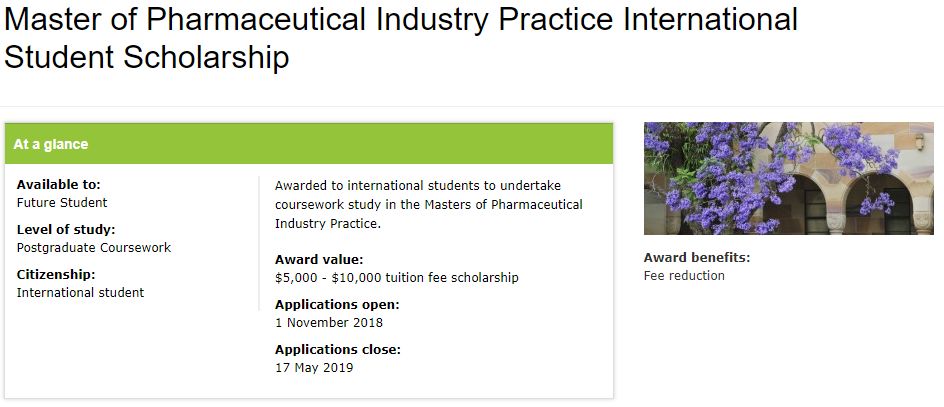Select the "At a glance" green header
The image size is (944, 407).
click(309, 144)
